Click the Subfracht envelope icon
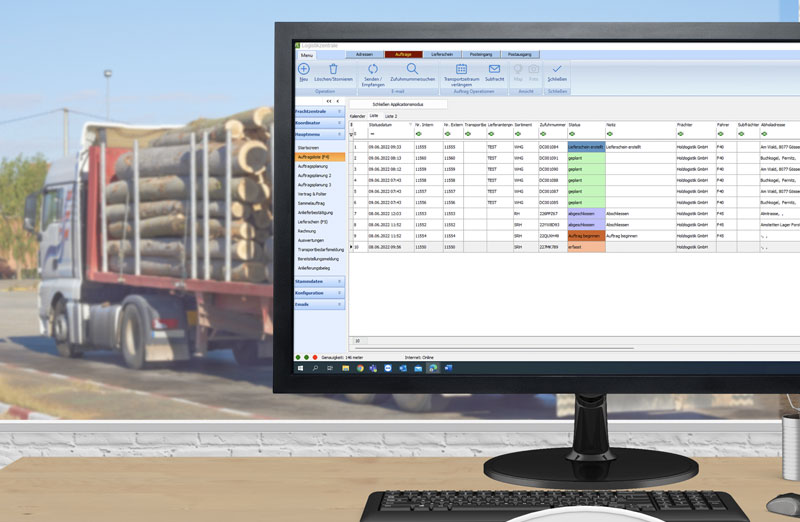This screenshot has height=522, width=800. 494,69
